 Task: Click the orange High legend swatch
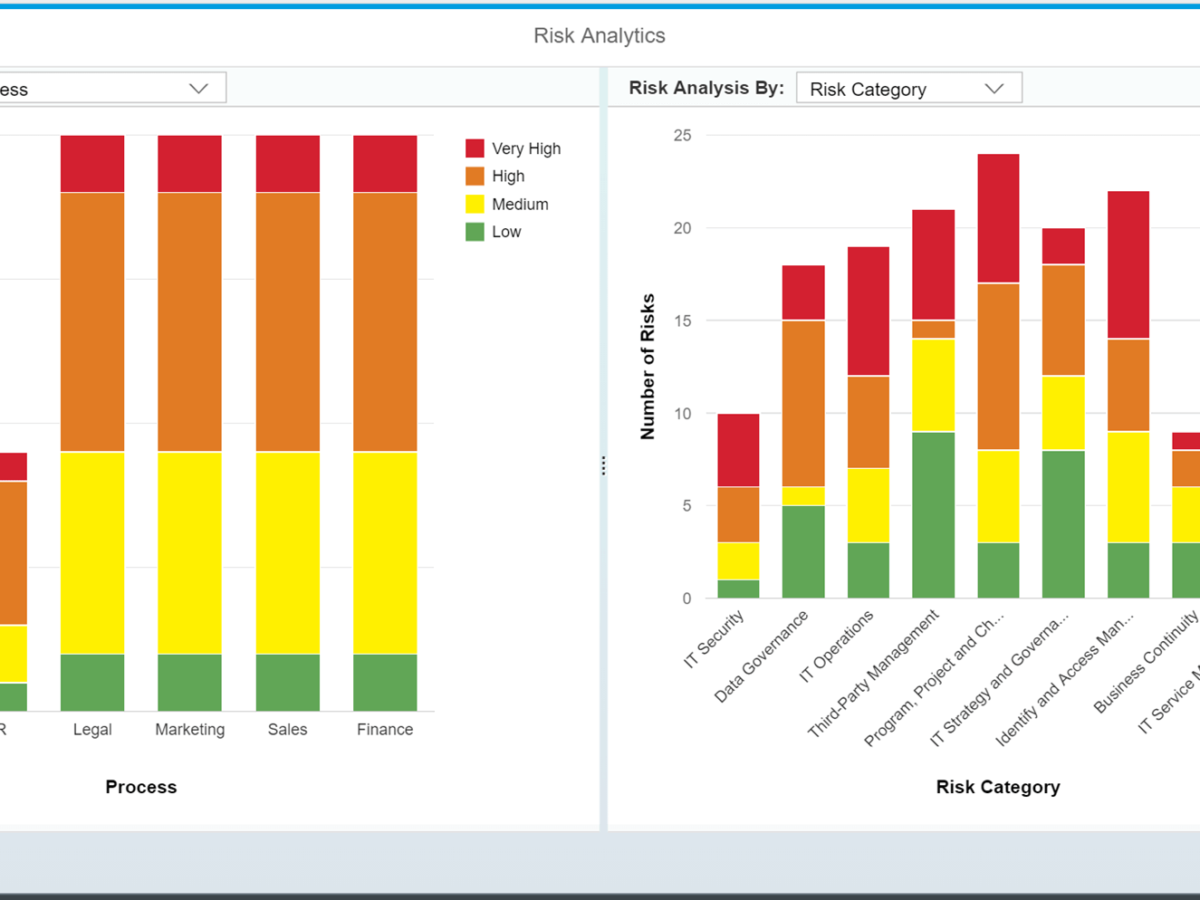[475, 176]
